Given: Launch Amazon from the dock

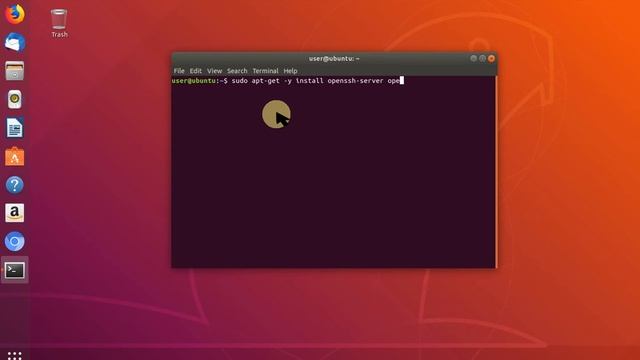Looking at the screenshot, I should (15, 213).
